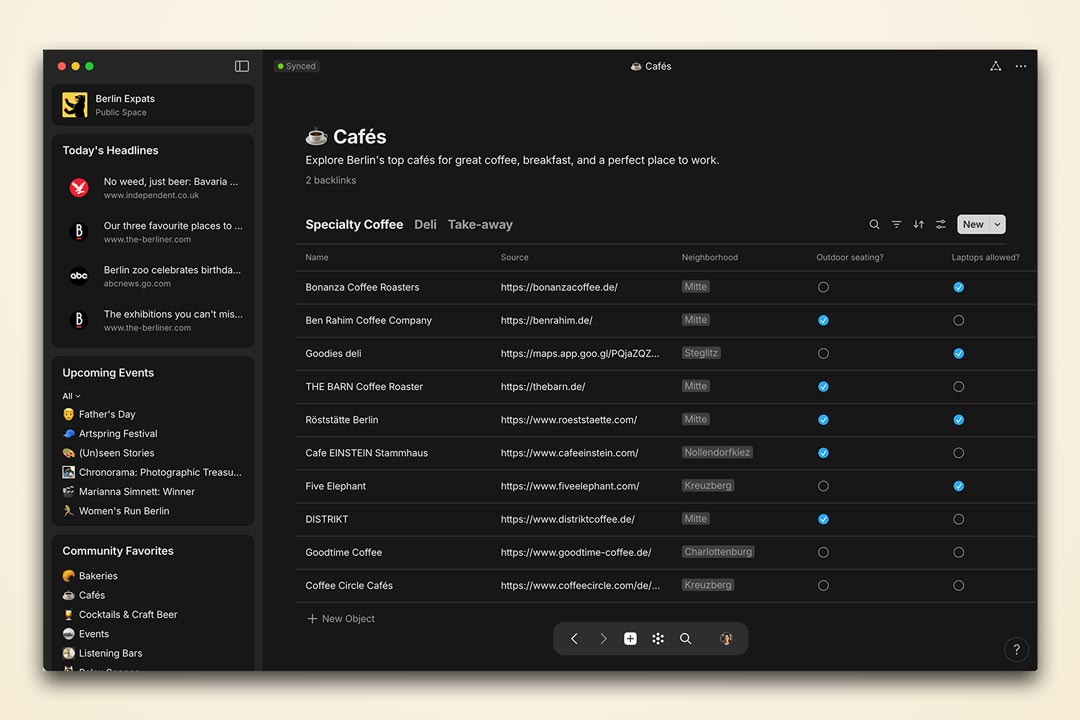Uncheck Outdoor seating for DISTRIKT

pyautogui.click(x=823, y=519)
